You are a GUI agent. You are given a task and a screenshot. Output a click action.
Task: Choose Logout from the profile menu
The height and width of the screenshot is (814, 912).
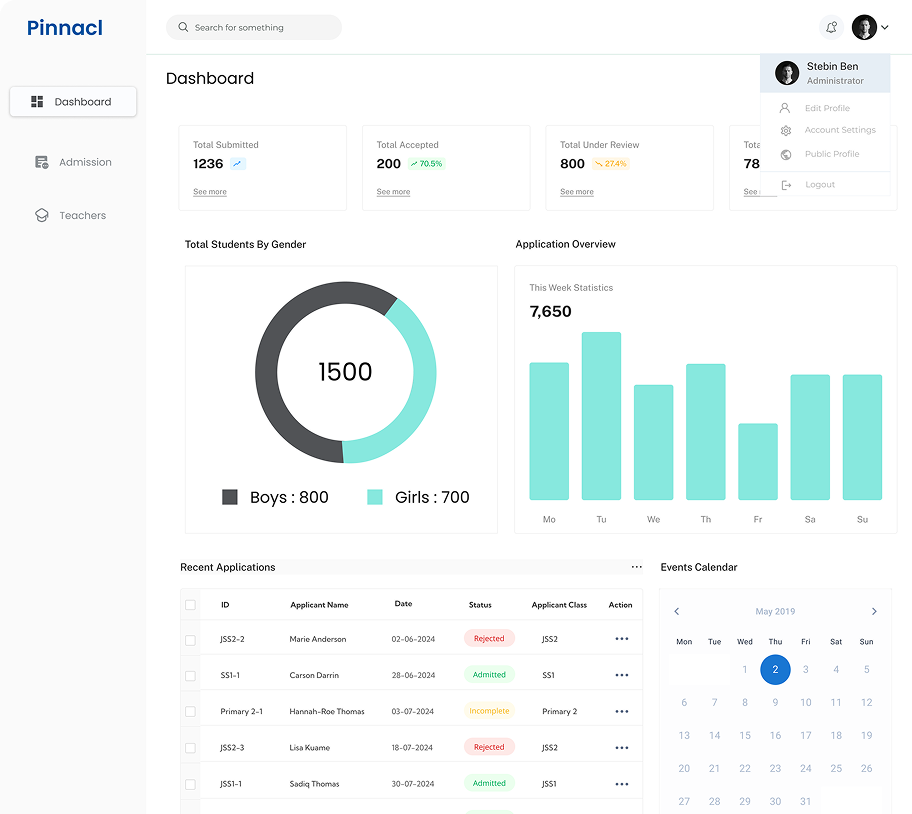tap(819, 185)
